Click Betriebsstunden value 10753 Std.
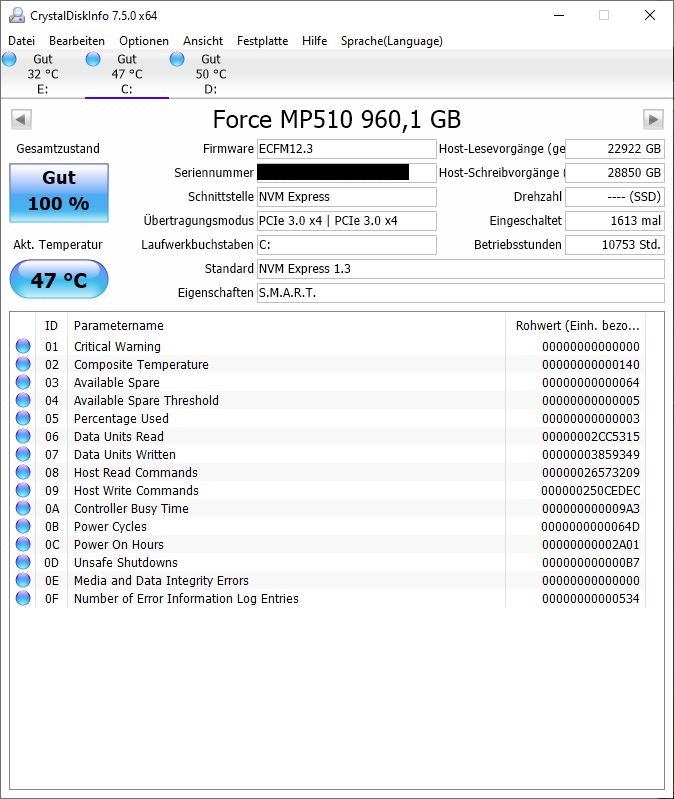The image size is (674, 799). [615, 245]
